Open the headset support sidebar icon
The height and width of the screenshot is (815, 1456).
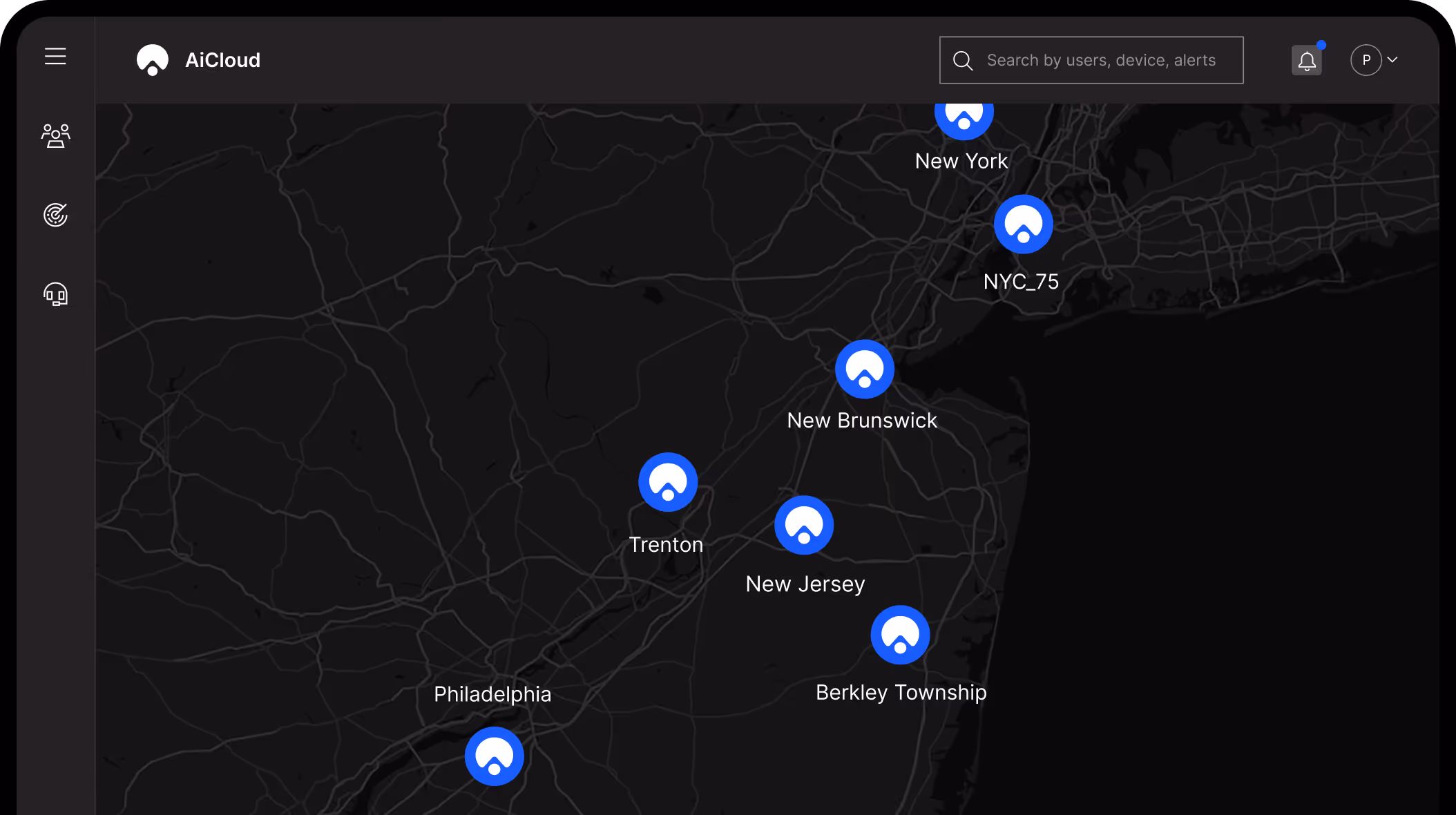pos(55,294)
